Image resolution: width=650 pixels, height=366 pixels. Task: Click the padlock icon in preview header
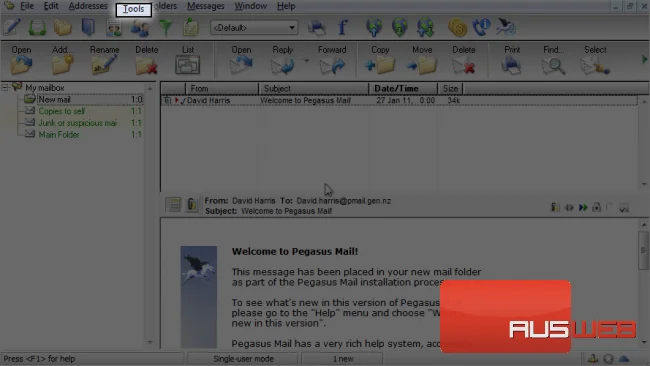click(597, 207)
